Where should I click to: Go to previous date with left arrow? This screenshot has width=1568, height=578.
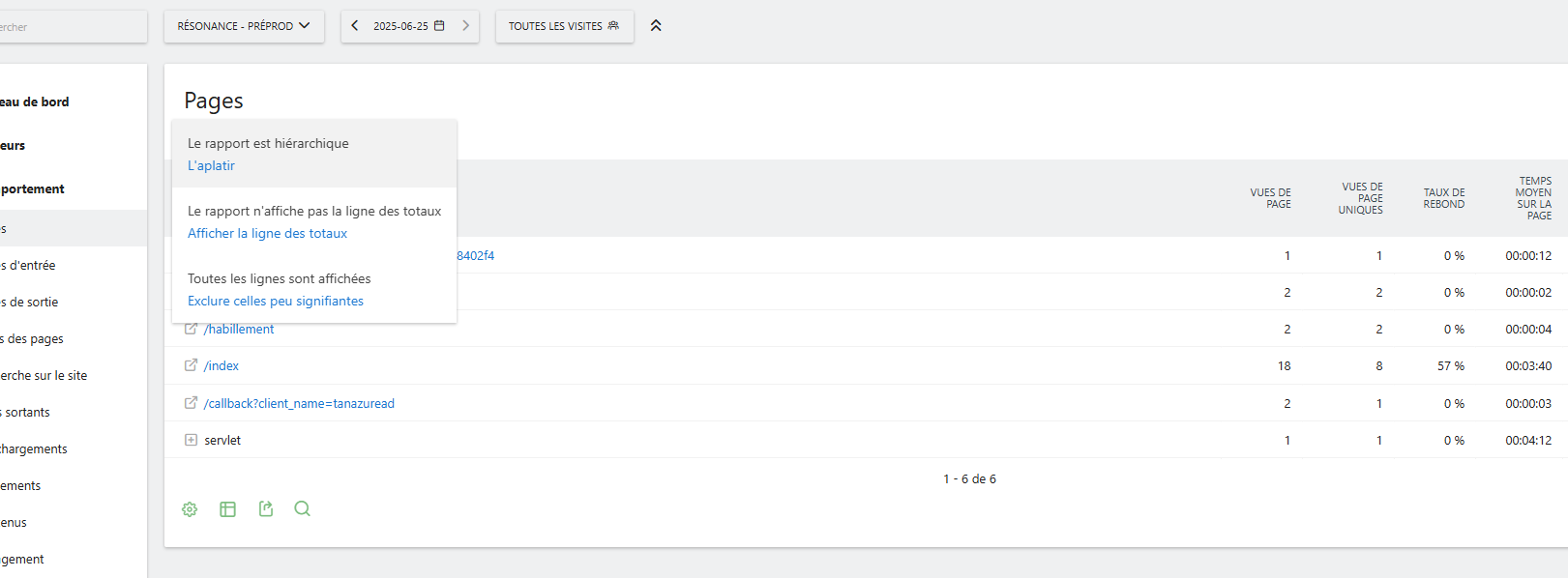point(355,26)
